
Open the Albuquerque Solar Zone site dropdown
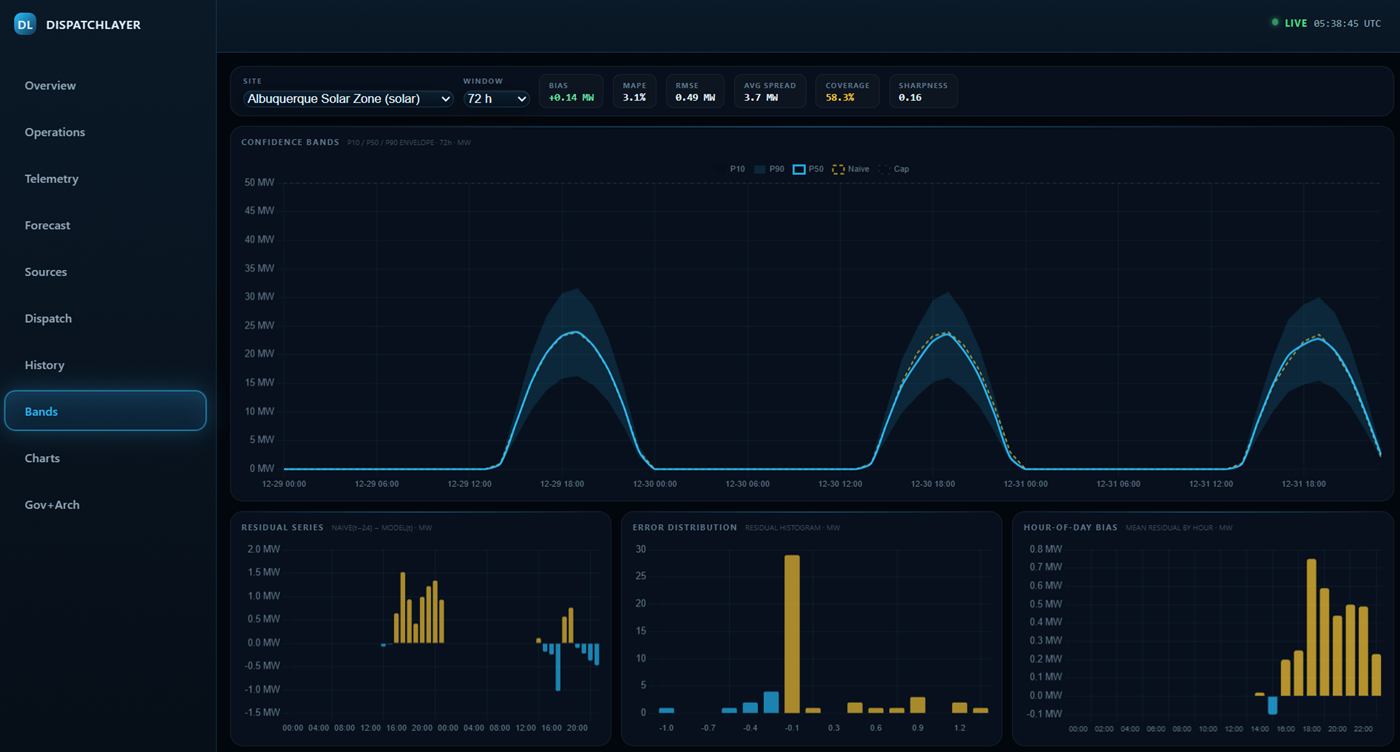click(348, 99)
